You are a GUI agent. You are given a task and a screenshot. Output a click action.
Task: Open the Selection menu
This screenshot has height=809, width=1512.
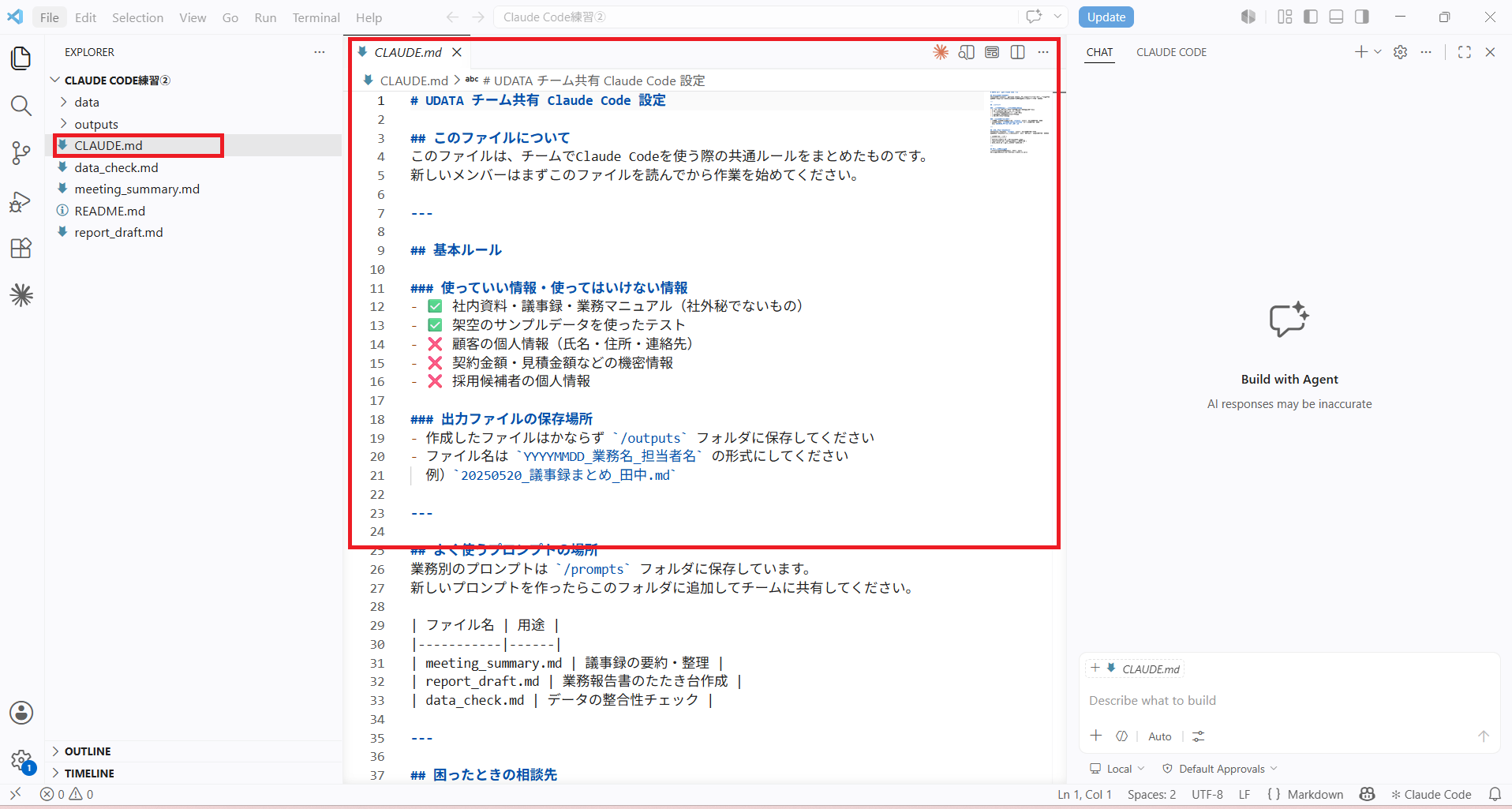coord(137,17)
